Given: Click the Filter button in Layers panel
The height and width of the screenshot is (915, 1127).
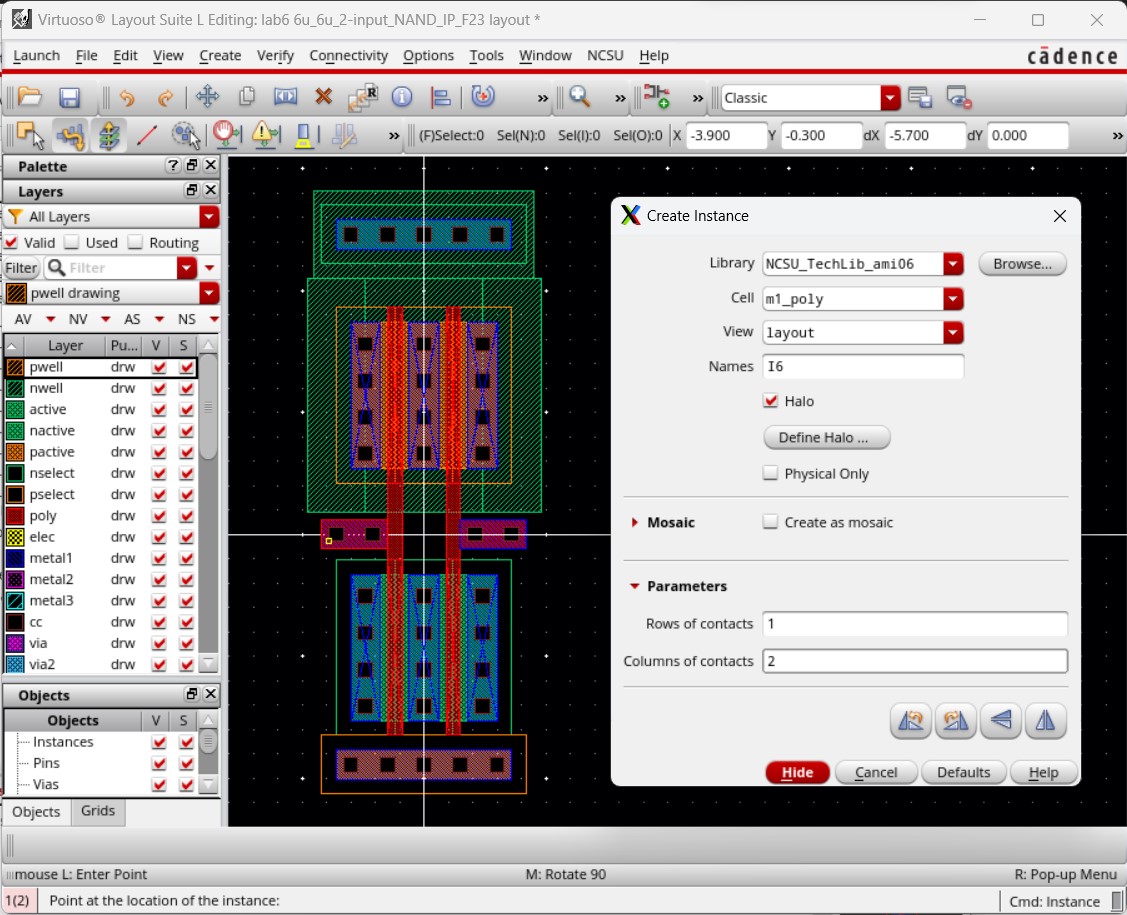Looking at the screenshot, I should 21,268.
